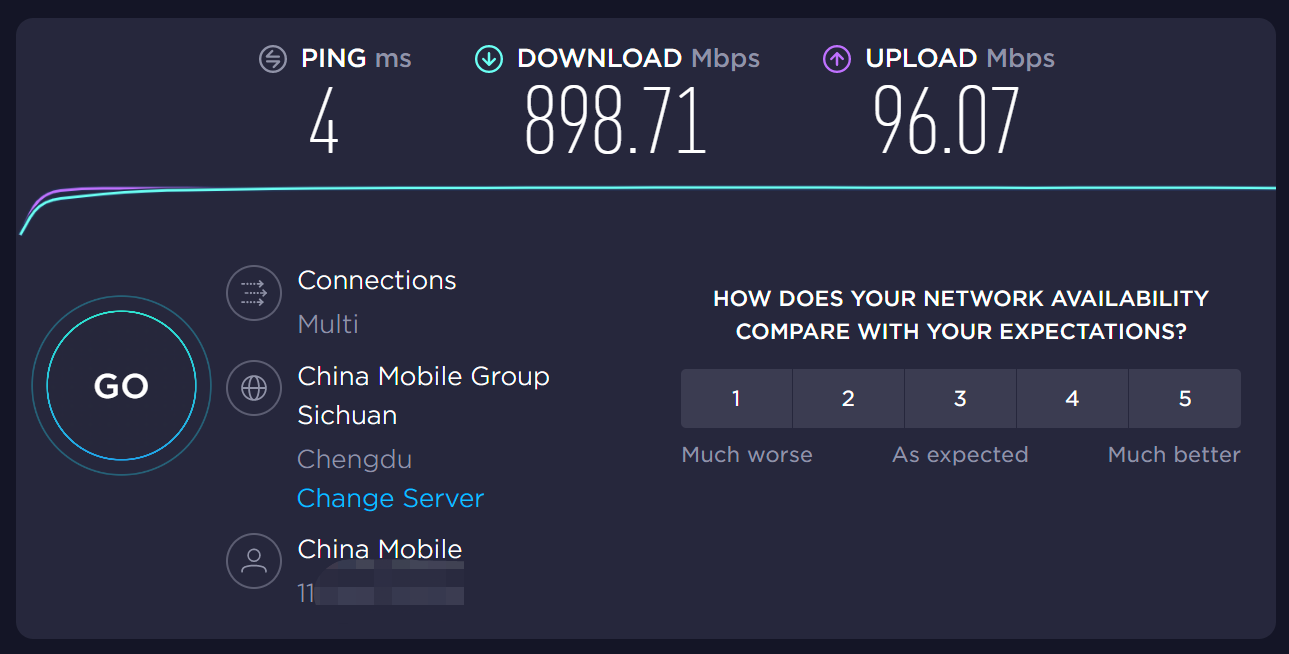Rate network availability as 1
Image resolution: width=1289 pixels, height=654 pixels.
pyautogui.click(x=736, y=398)
